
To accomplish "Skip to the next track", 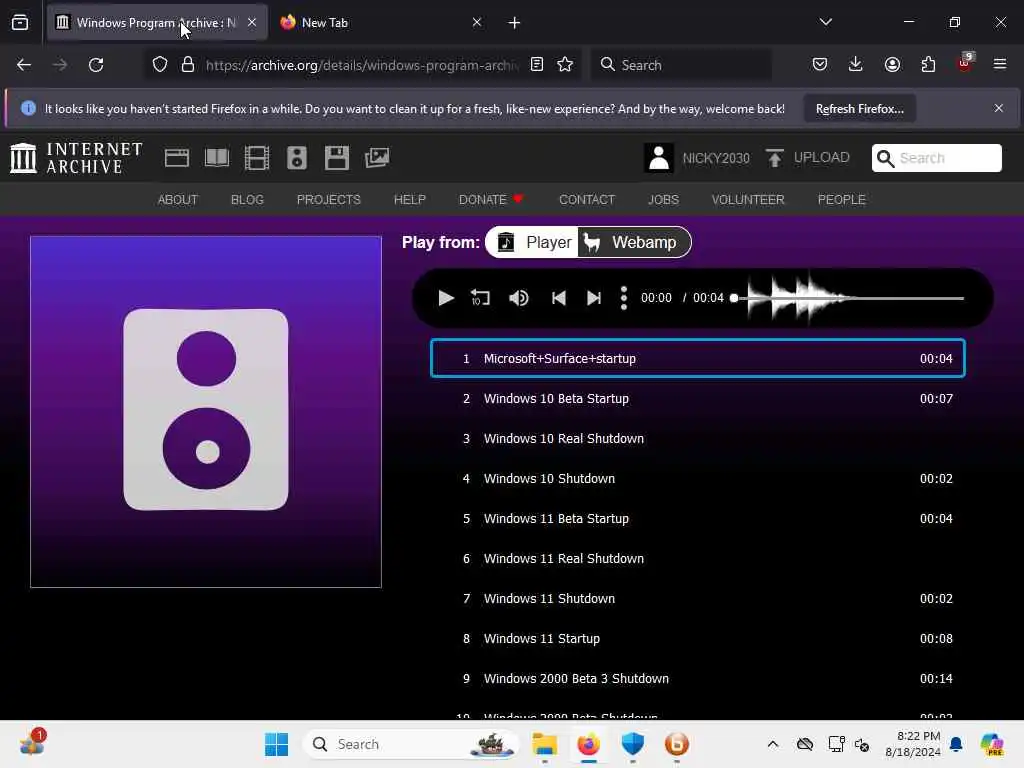I will pos(594,298).
